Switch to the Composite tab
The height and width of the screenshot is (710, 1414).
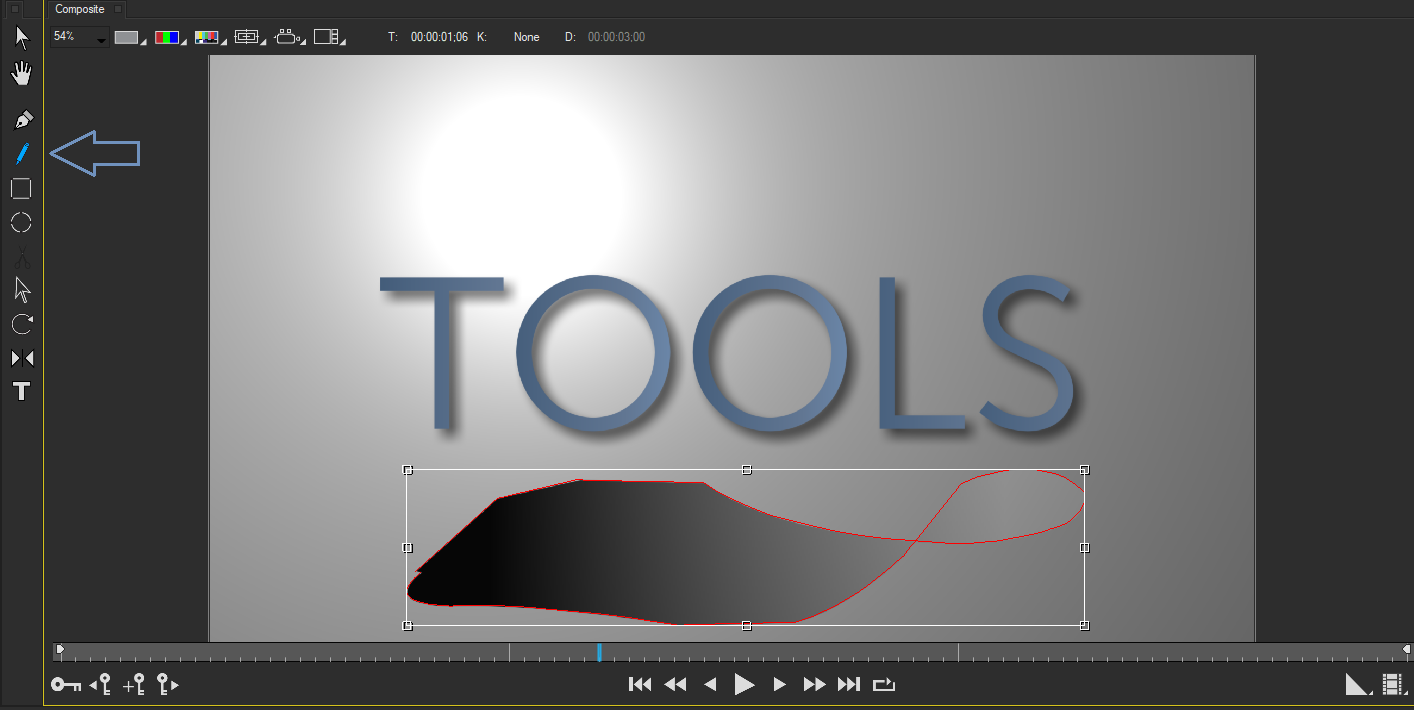pyautogui.click(x=78, y=9)
